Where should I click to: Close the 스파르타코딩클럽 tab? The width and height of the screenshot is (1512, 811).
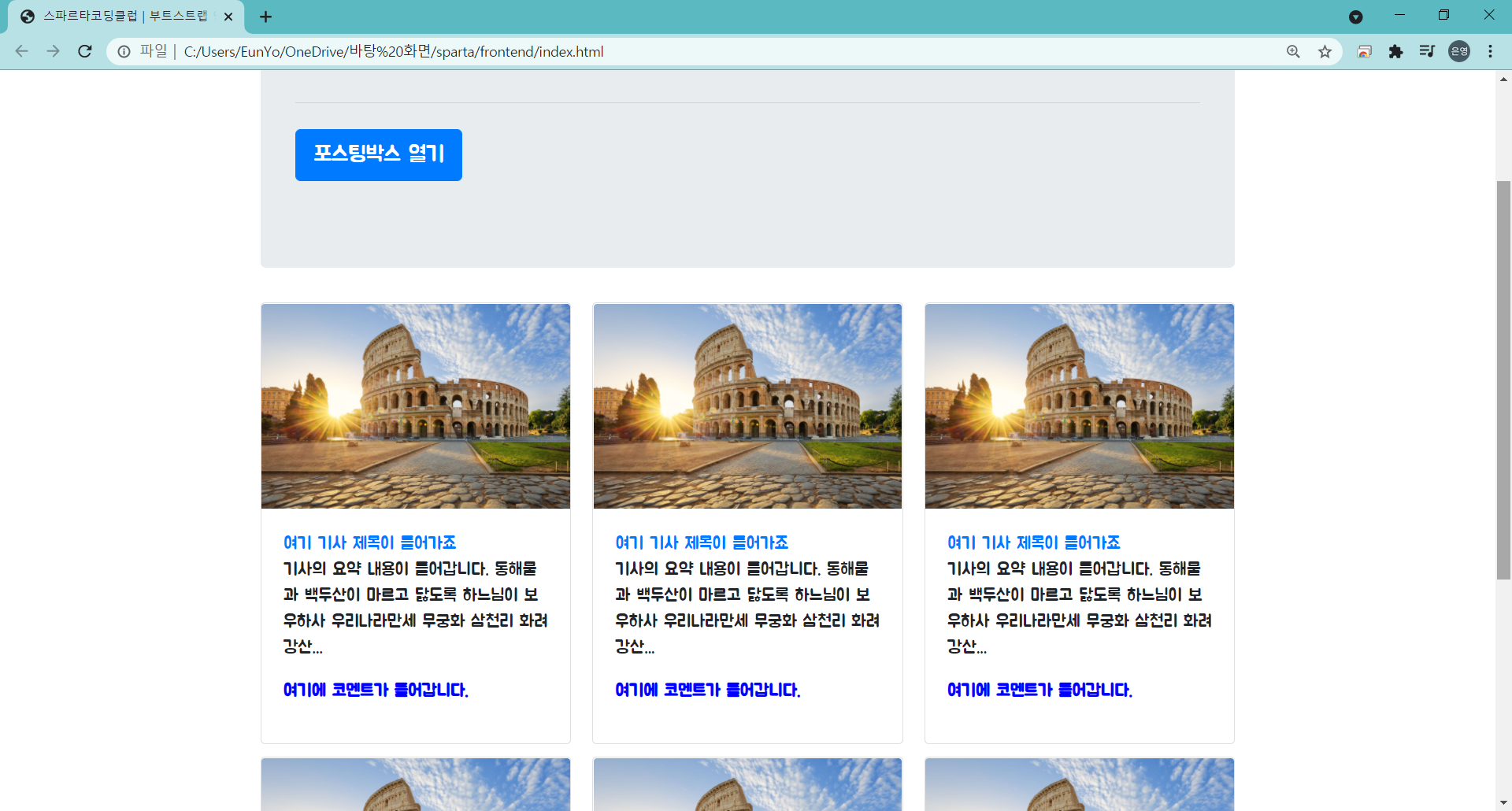click(x=228, y=17)
